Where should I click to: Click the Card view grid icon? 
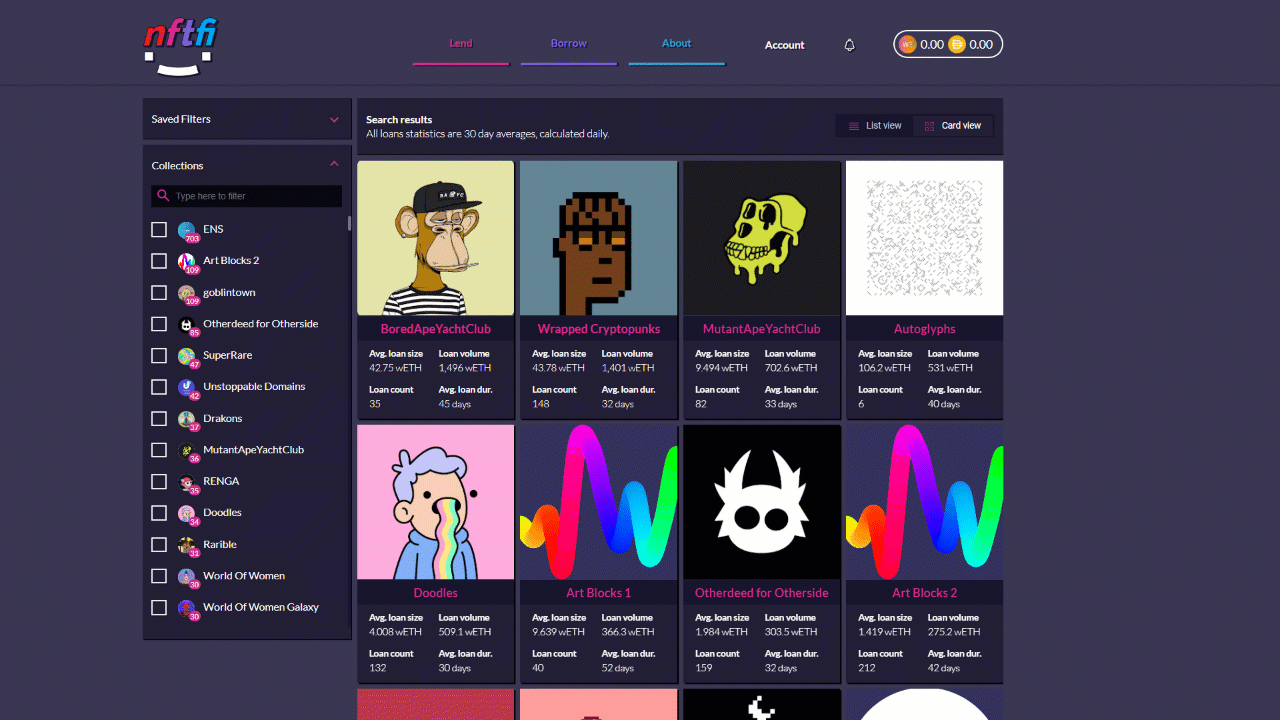(x=929, y=126)
